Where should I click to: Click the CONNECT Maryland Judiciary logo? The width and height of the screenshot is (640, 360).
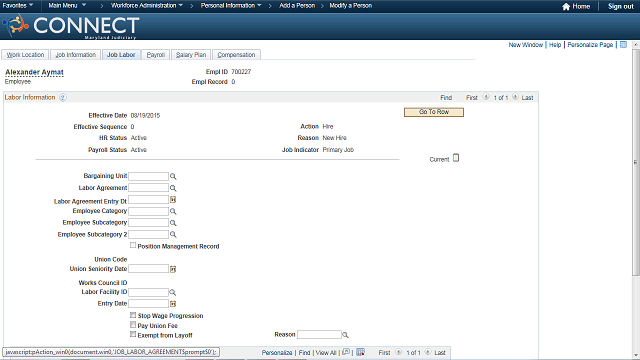pyautogui.click(x=71, y=26)
